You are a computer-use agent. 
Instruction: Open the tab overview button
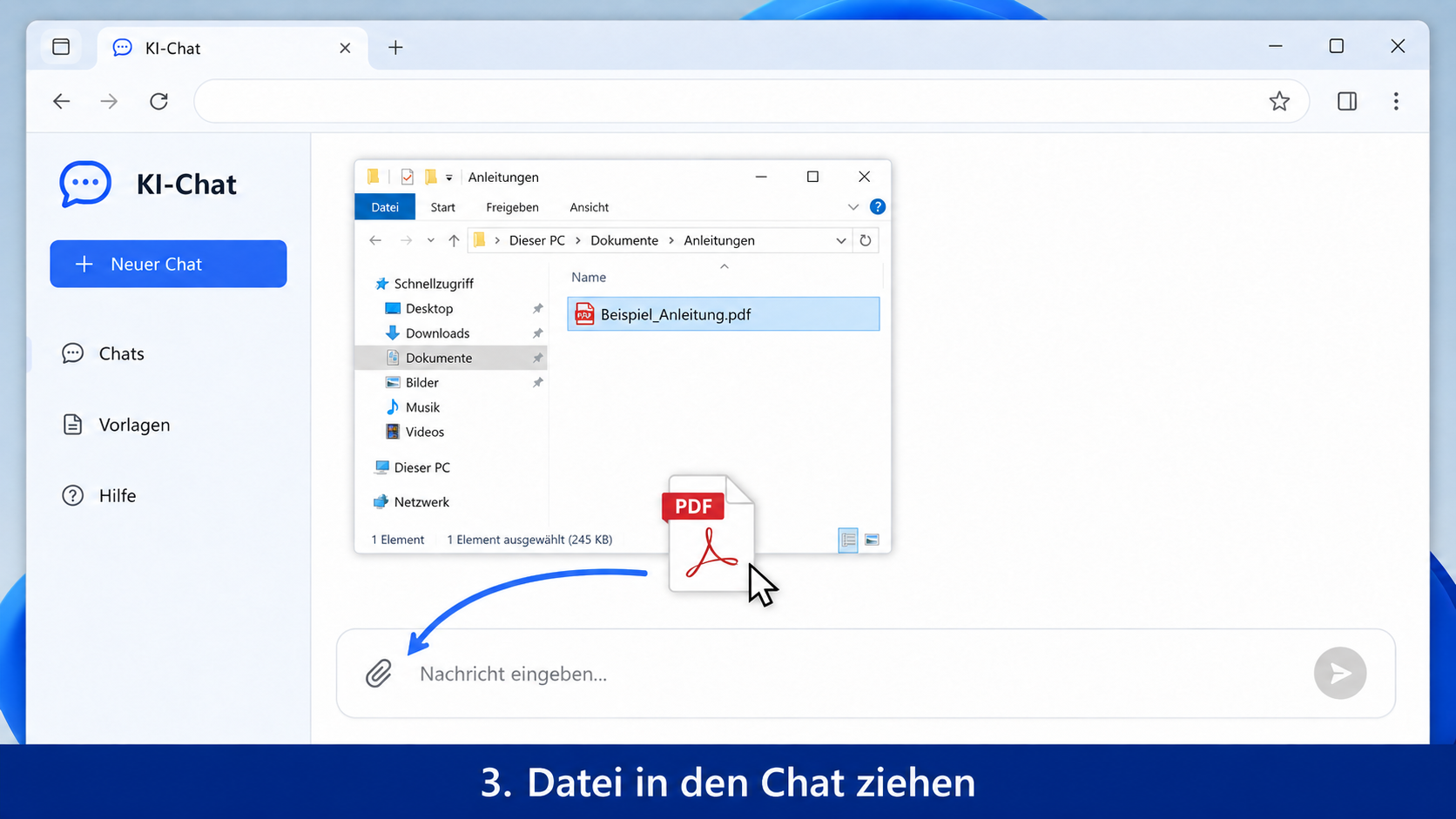tap(61, 47)
